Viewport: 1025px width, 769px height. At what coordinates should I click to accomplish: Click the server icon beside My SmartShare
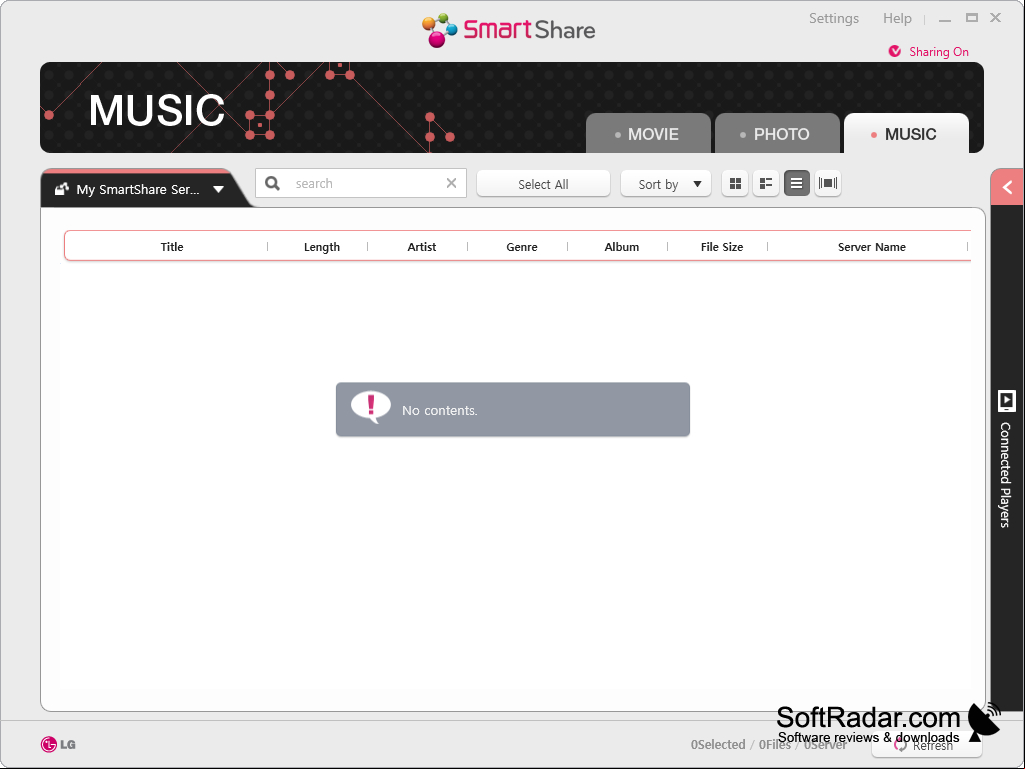tap(61, 189)
